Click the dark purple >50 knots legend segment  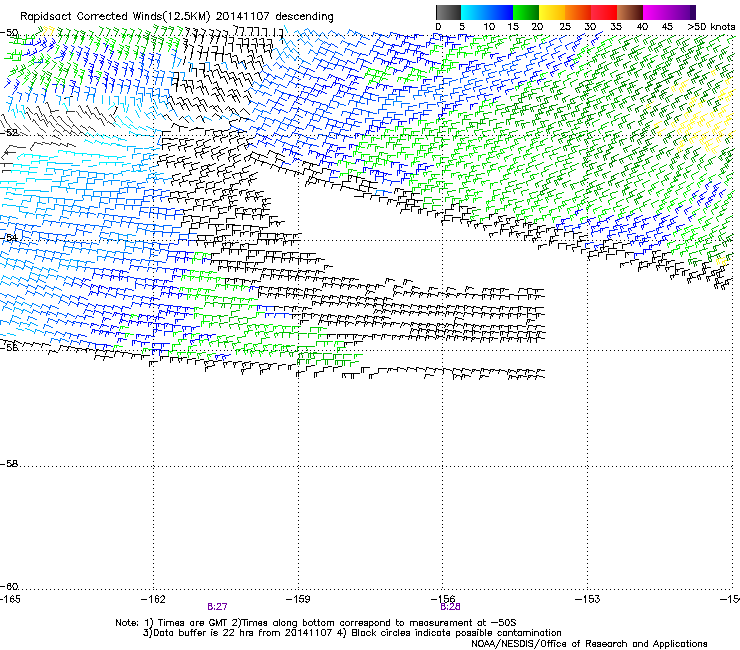click(693, 12)
